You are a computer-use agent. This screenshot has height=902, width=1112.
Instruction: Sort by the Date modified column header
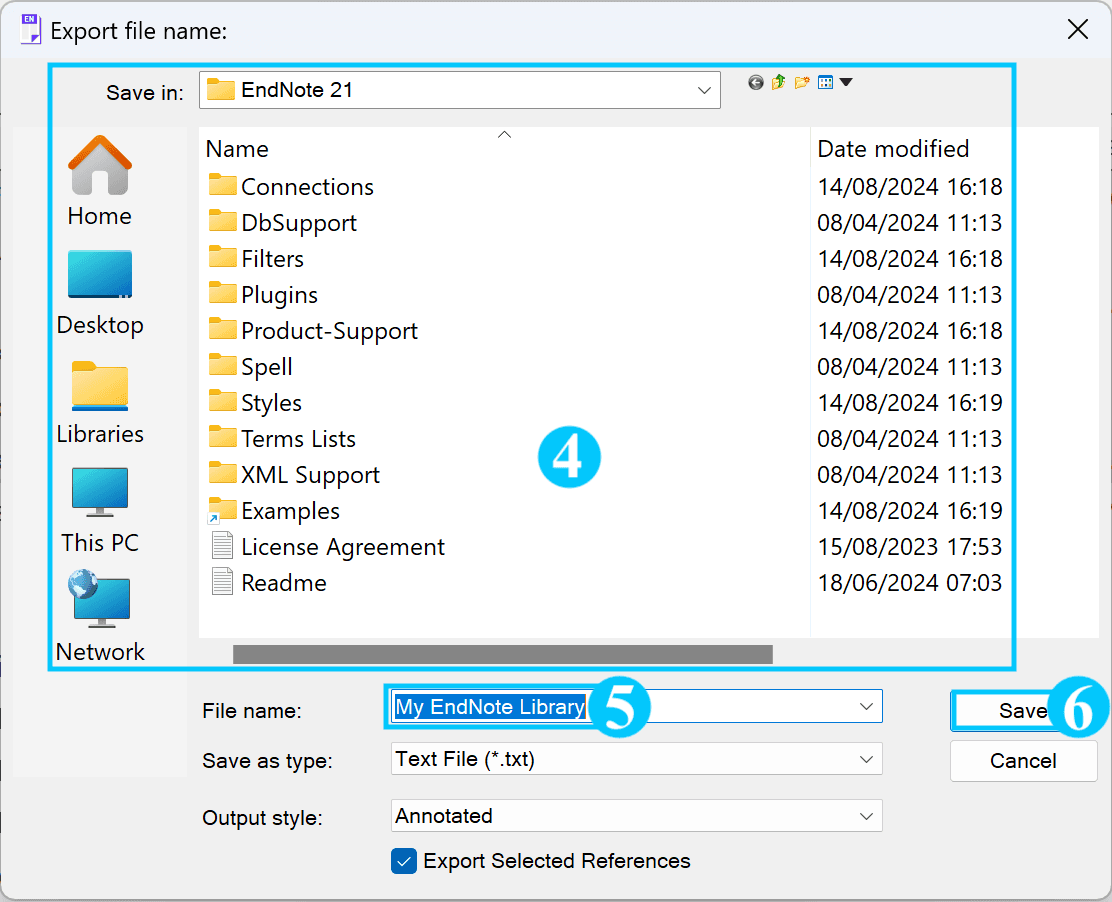pyautogui.click(x=893, y=149)
